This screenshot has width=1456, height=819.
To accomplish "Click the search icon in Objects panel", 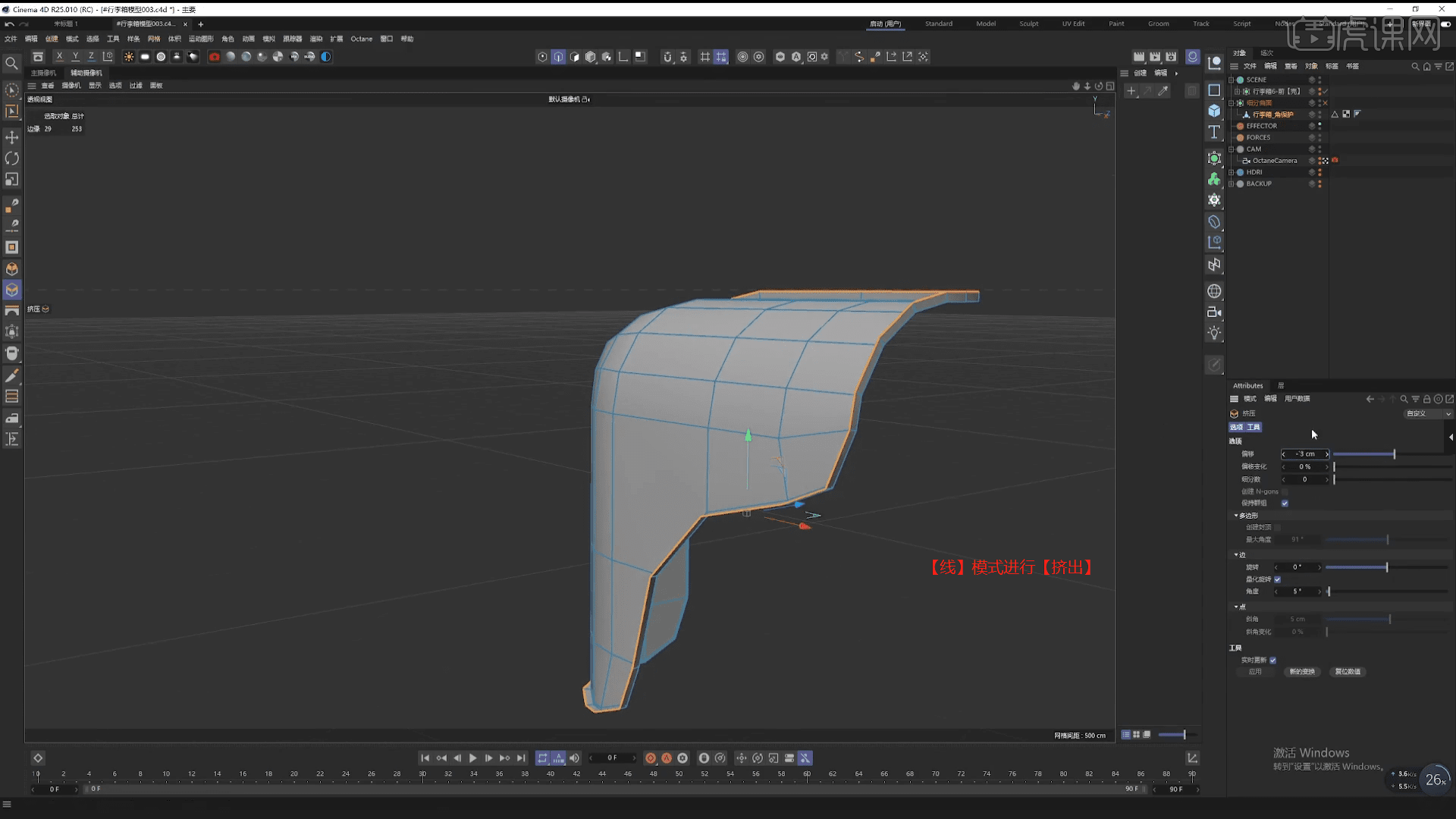I will [x=1415, y=67].
